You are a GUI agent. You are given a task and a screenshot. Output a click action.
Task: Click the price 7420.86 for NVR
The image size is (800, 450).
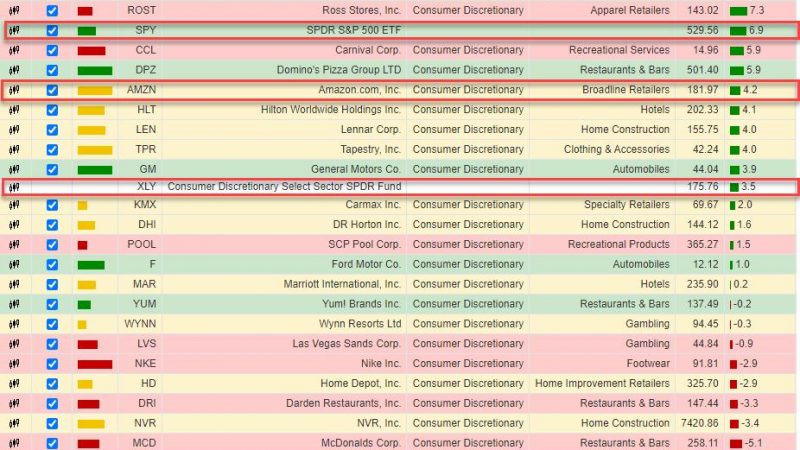699,423
